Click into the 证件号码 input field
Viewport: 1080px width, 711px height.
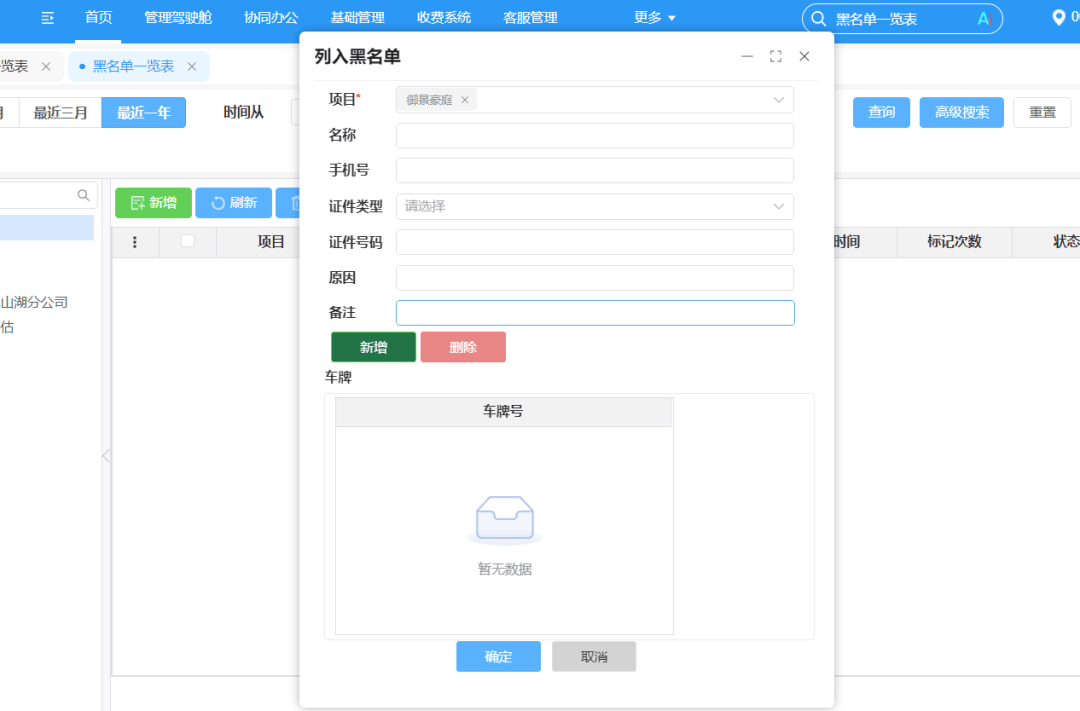594,242
